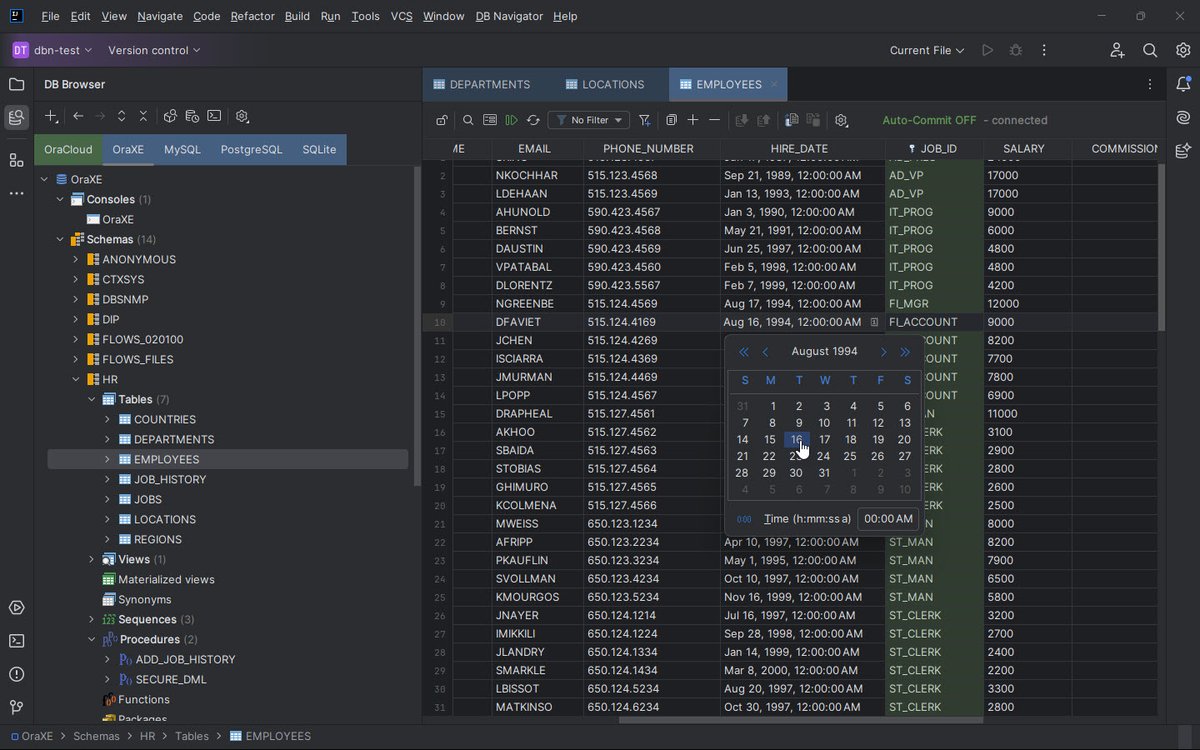The image size is (1200, 750).
Task: Open the No Filter dropdown
Action: 589,120
